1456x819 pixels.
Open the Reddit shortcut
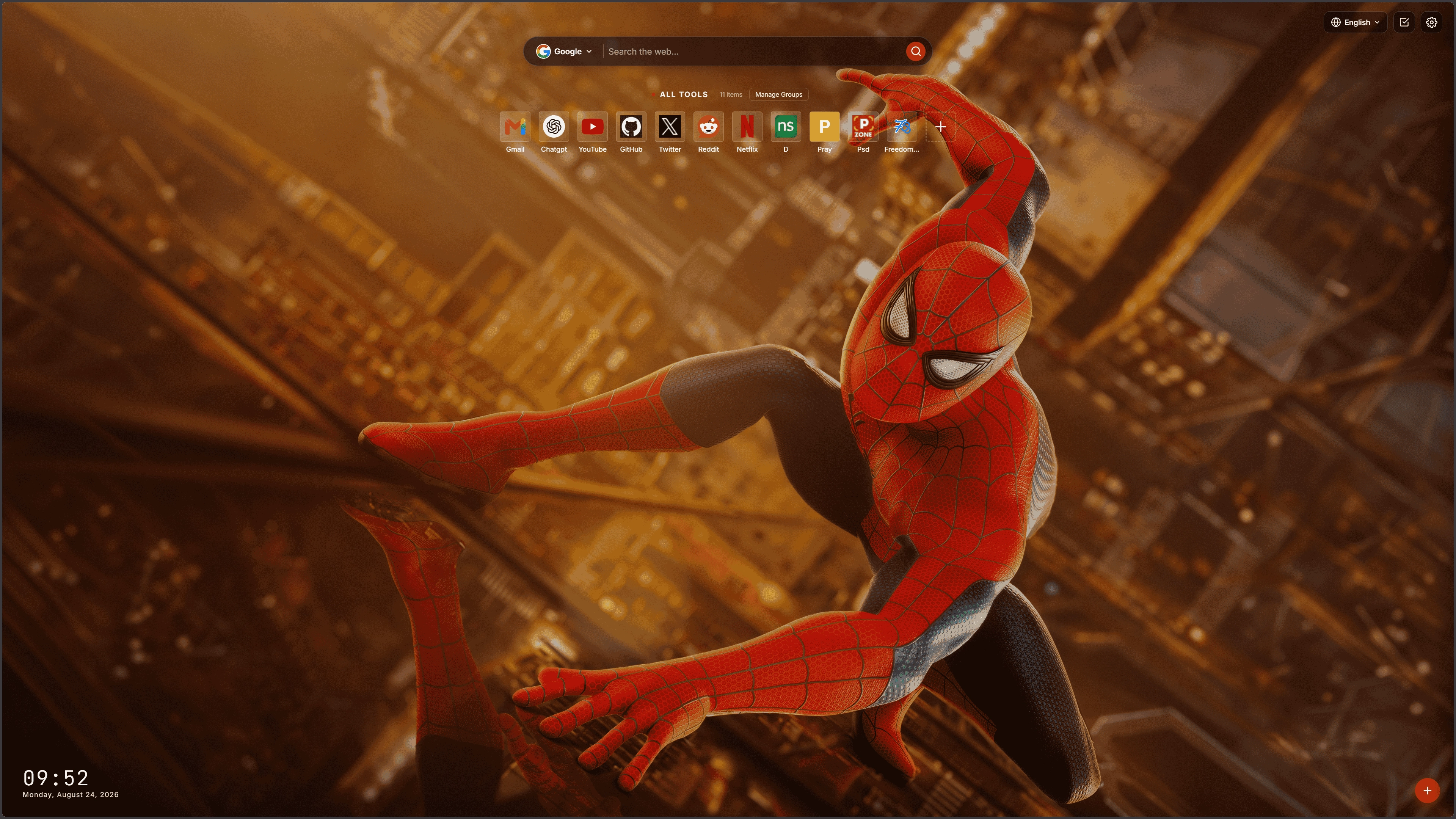tap(708, 127)
